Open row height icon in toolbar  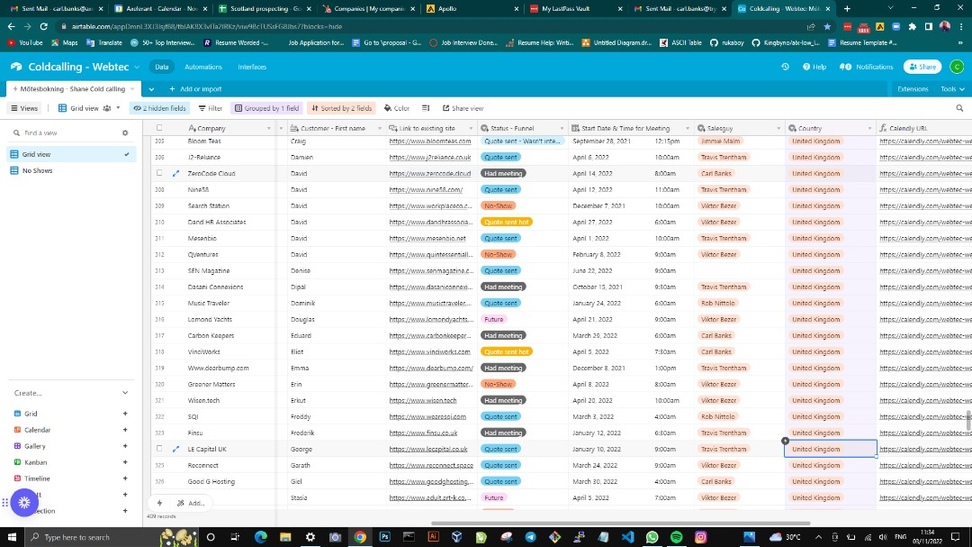point(426,108)
